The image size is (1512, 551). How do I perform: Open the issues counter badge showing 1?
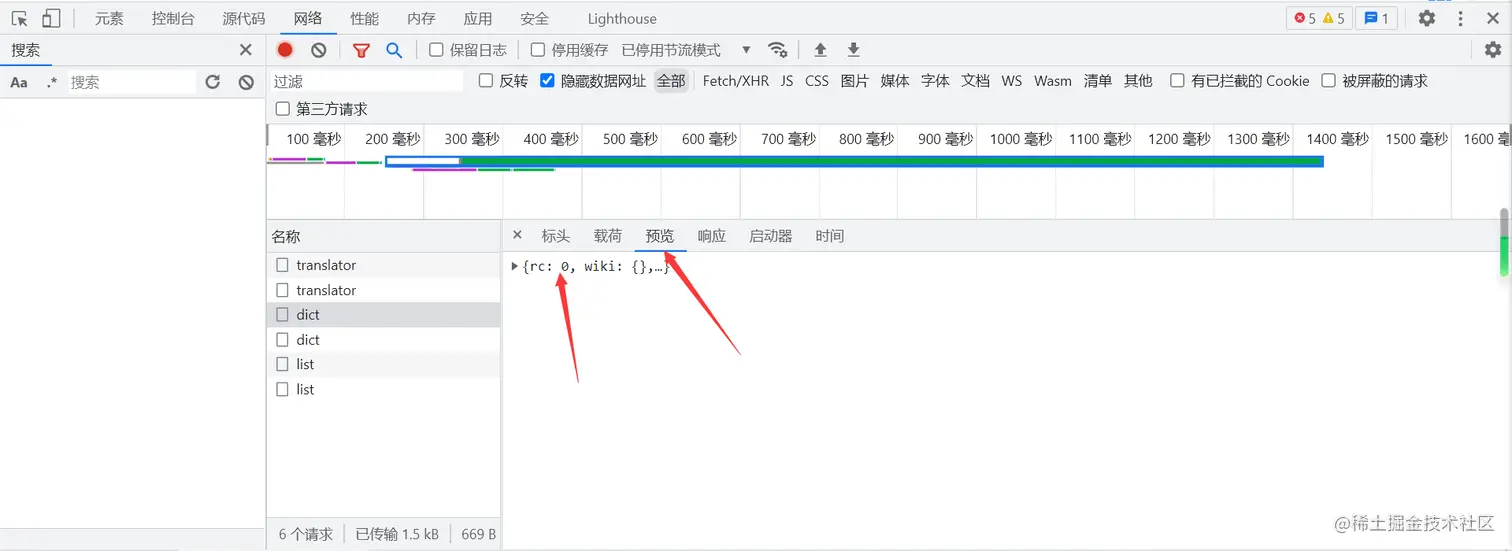[1376, 18]
